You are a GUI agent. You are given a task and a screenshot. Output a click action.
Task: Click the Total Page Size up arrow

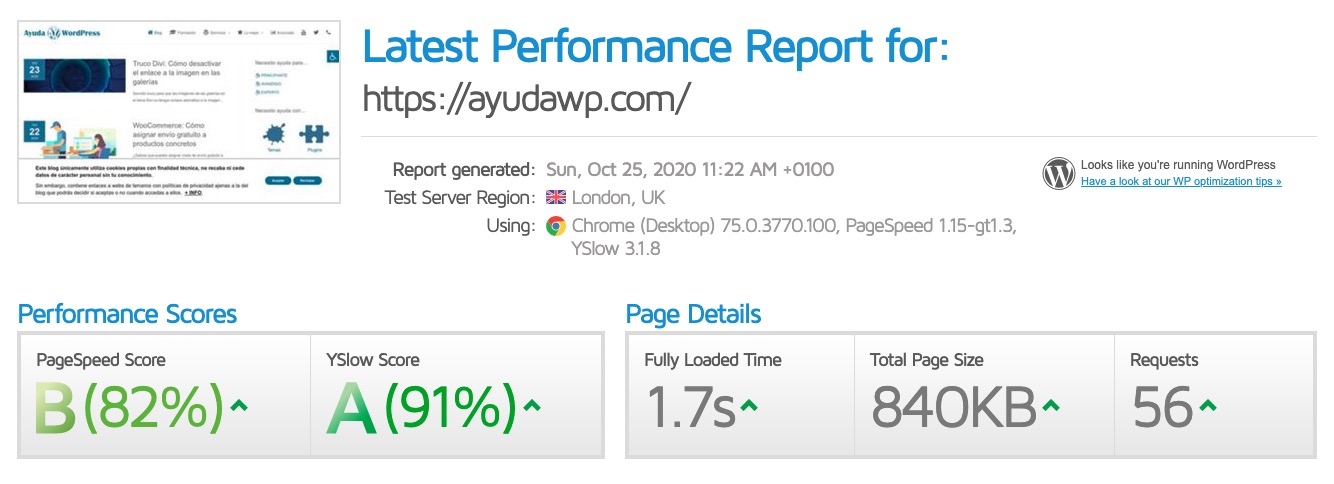click(1052, 405)
